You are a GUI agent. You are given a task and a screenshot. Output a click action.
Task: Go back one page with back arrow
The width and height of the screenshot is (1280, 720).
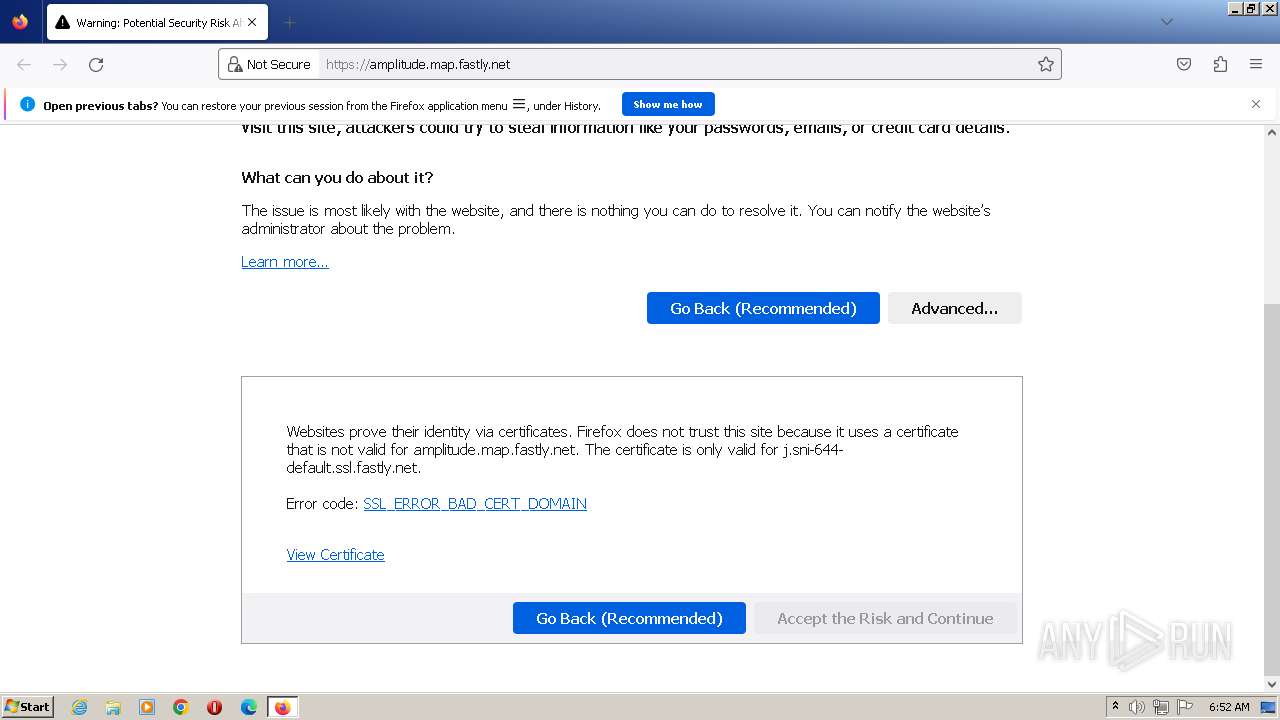(24, 64)
